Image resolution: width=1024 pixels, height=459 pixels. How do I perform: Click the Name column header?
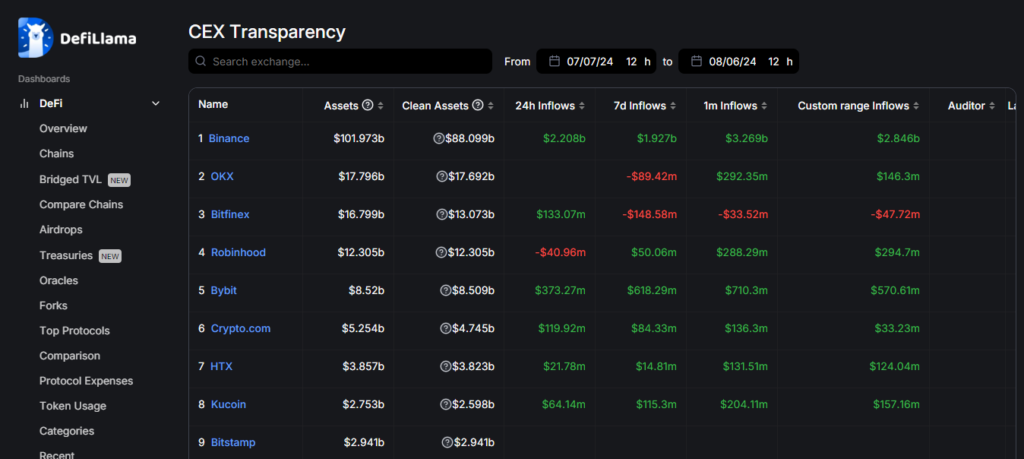(213, 104)
